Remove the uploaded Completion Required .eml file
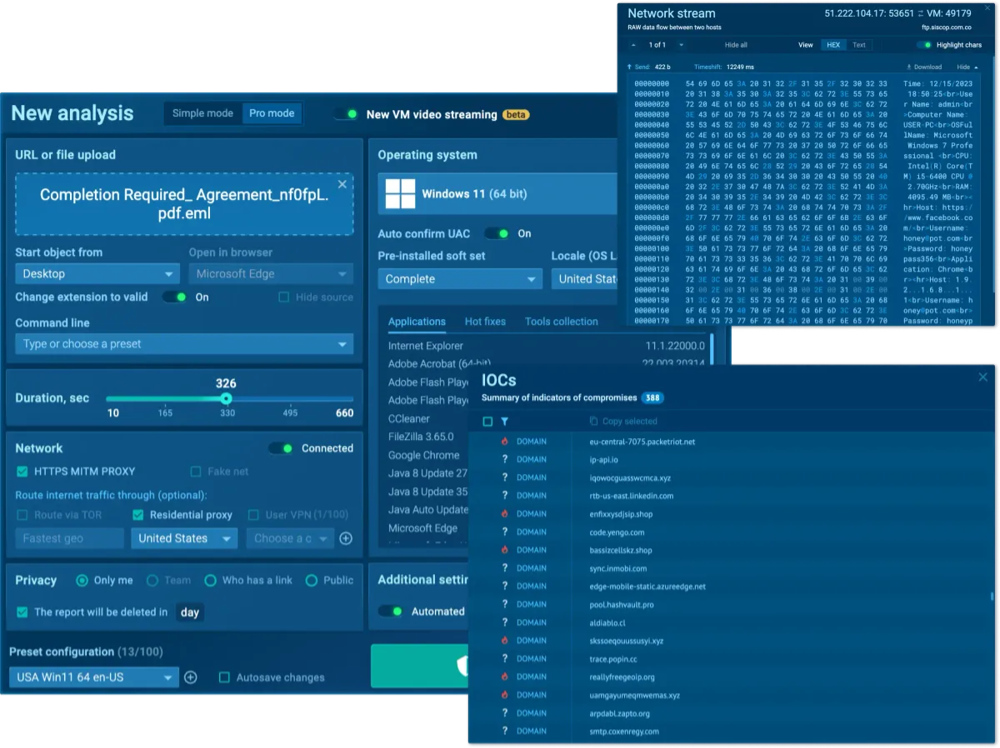 click(342, 184)
